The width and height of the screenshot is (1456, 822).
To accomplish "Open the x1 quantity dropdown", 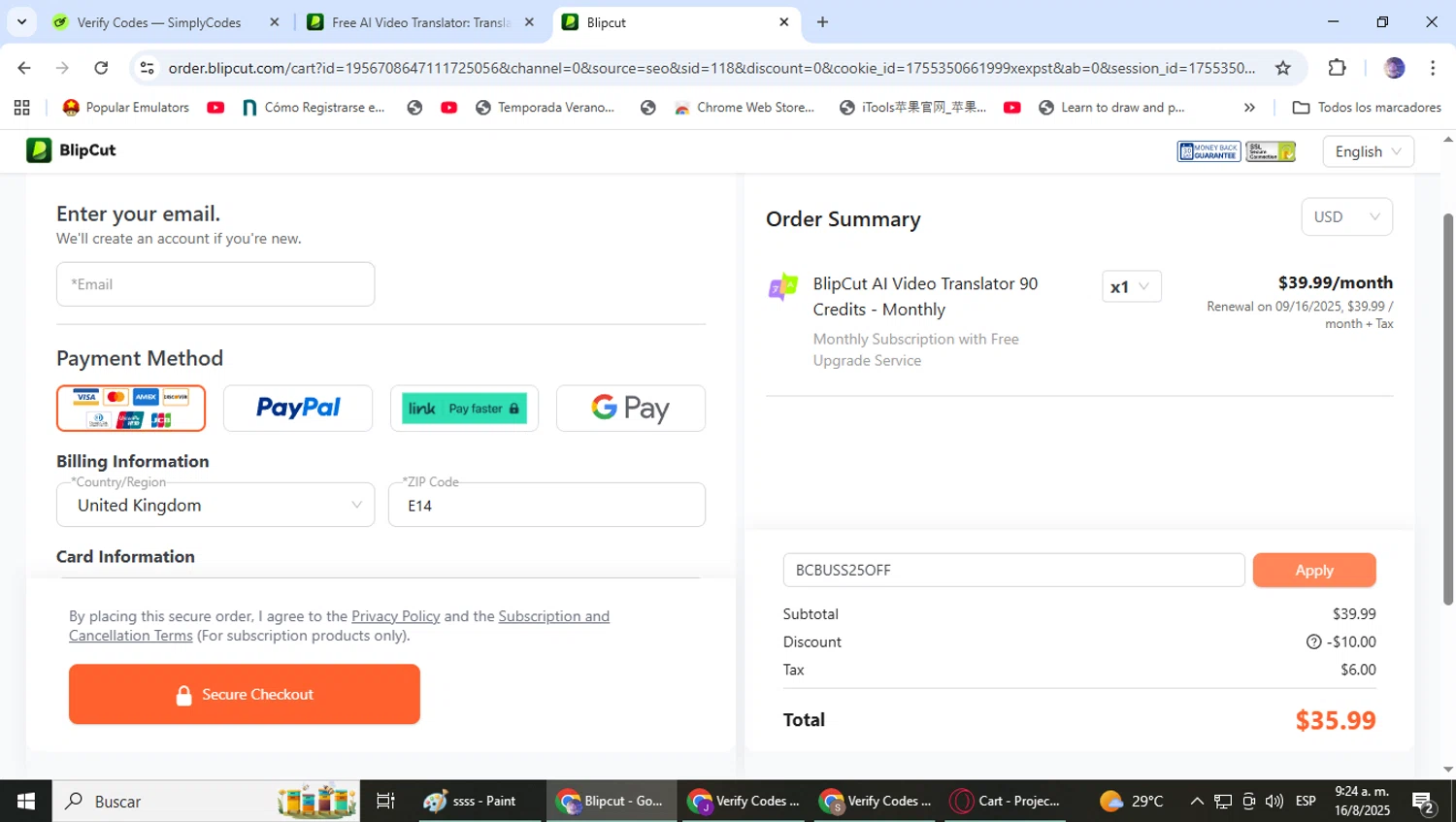I will 1132,286.
